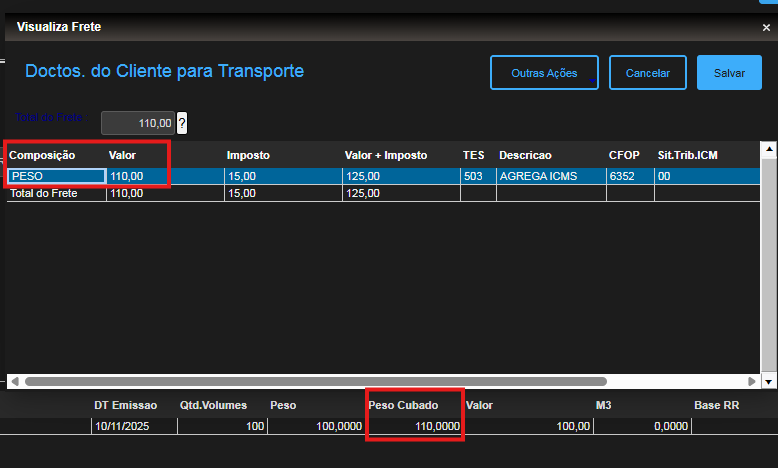778x468 pixels.
Task: Select the PESO composition cell
Action: (x=57, y=176)
